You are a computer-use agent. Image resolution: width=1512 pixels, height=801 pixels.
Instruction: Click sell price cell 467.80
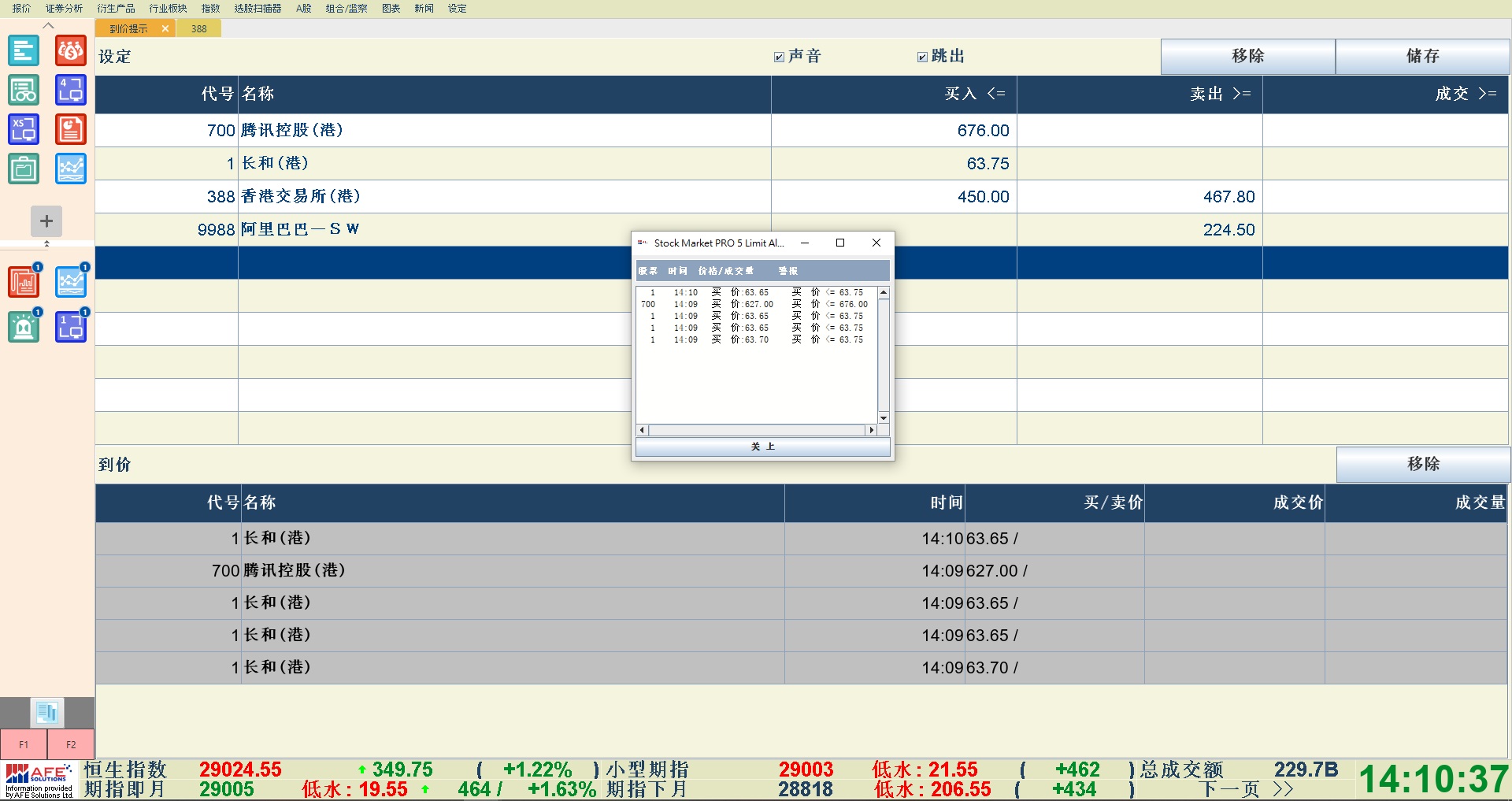(x=1140, y=196)
